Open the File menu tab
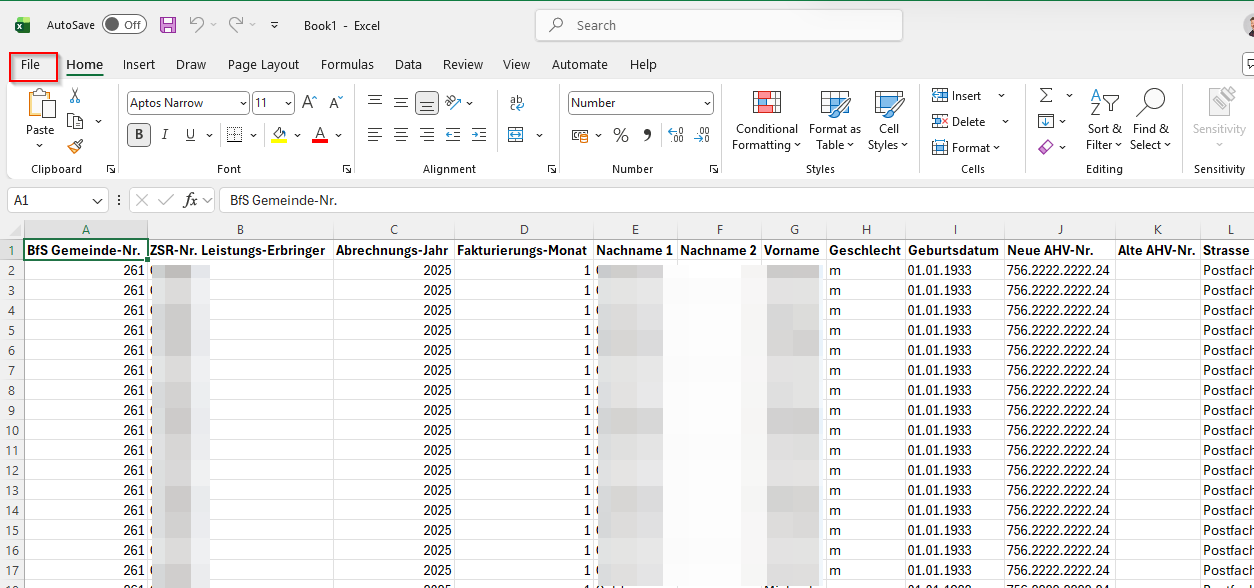The image size is (1254, 588). coord(31,65)
